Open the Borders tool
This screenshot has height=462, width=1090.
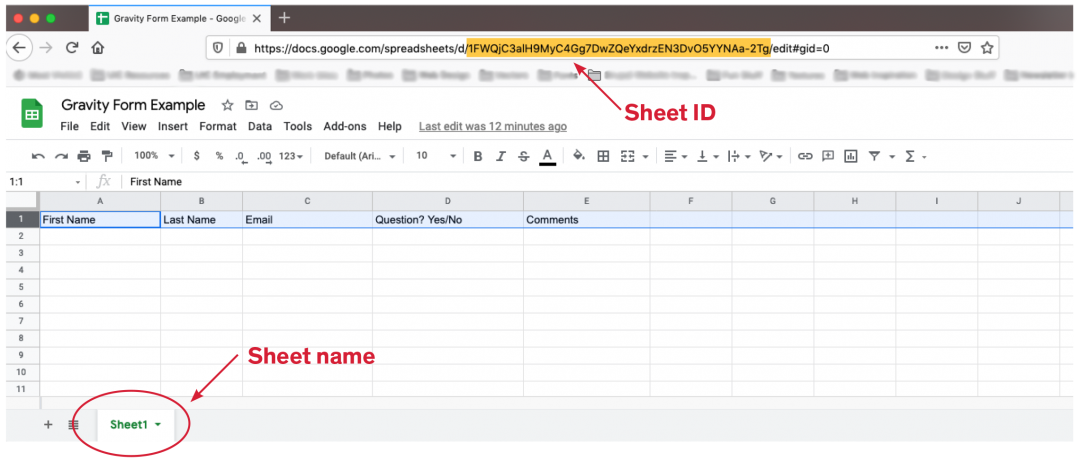click(603, 156)
